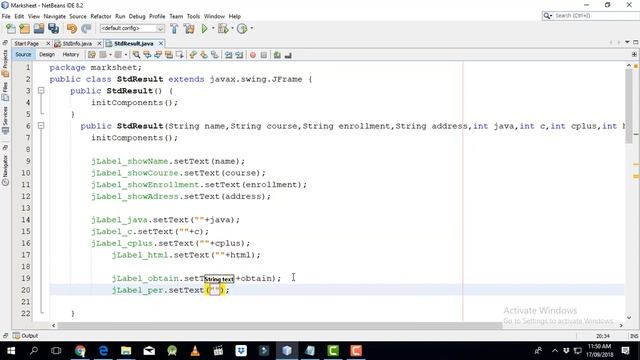
Task: Click the scroll-down arrow of editor scrollbar
Action: coord(629,317)
